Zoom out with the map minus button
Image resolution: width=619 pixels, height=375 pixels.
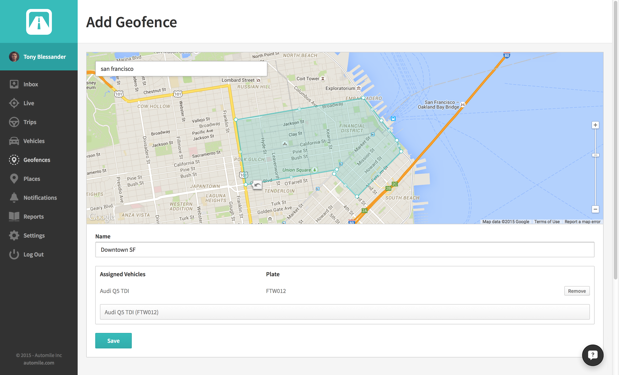[x=595, y=209]
